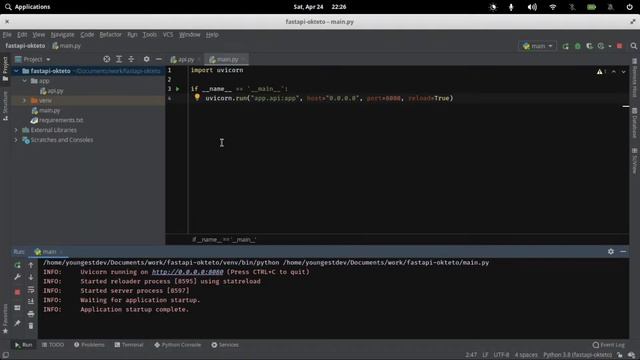
Task: Expand Scratches and Consoles node
Action: 16,140
